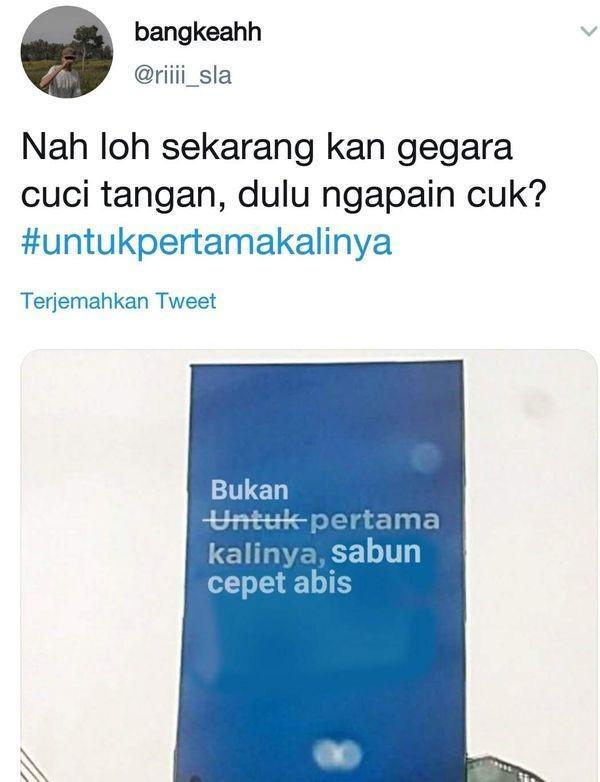
Task: Click the struck-through 'Untuk' on billboard
Action: tap(255, 520)
